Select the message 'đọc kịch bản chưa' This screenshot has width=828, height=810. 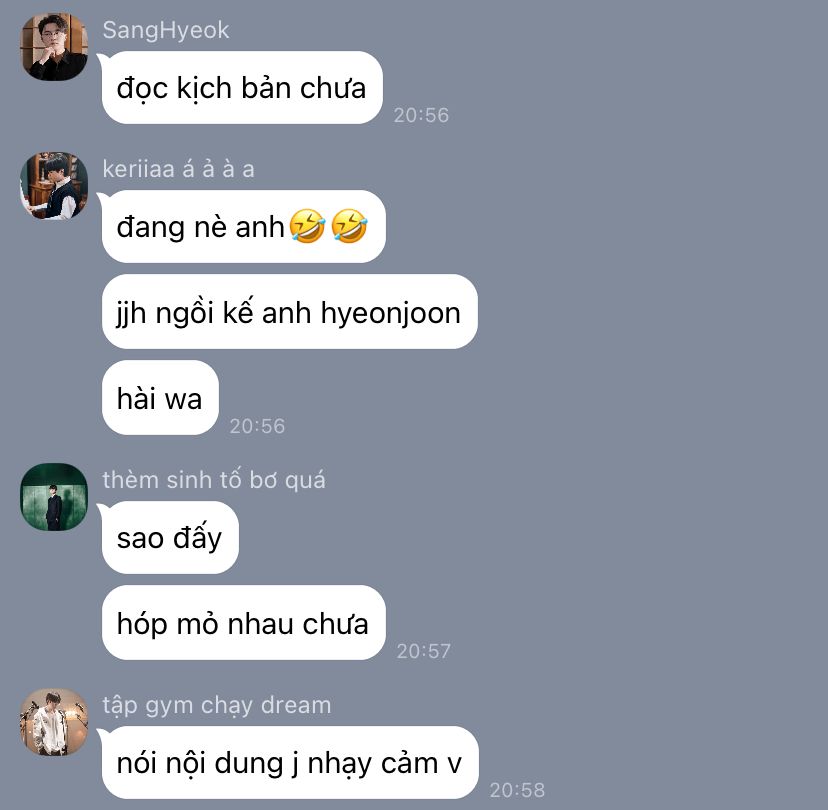(242, 88)
